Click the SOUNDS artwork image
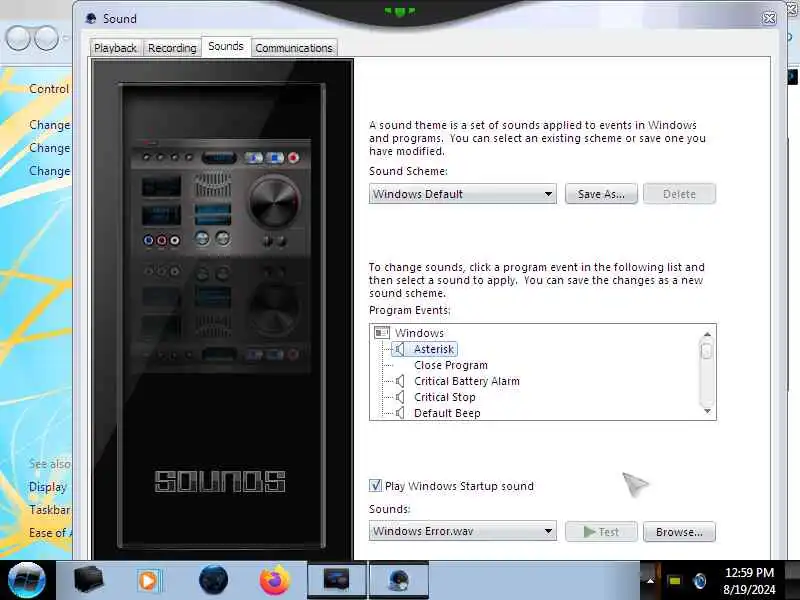Screen dimensions: 800x600 [222, 309]
